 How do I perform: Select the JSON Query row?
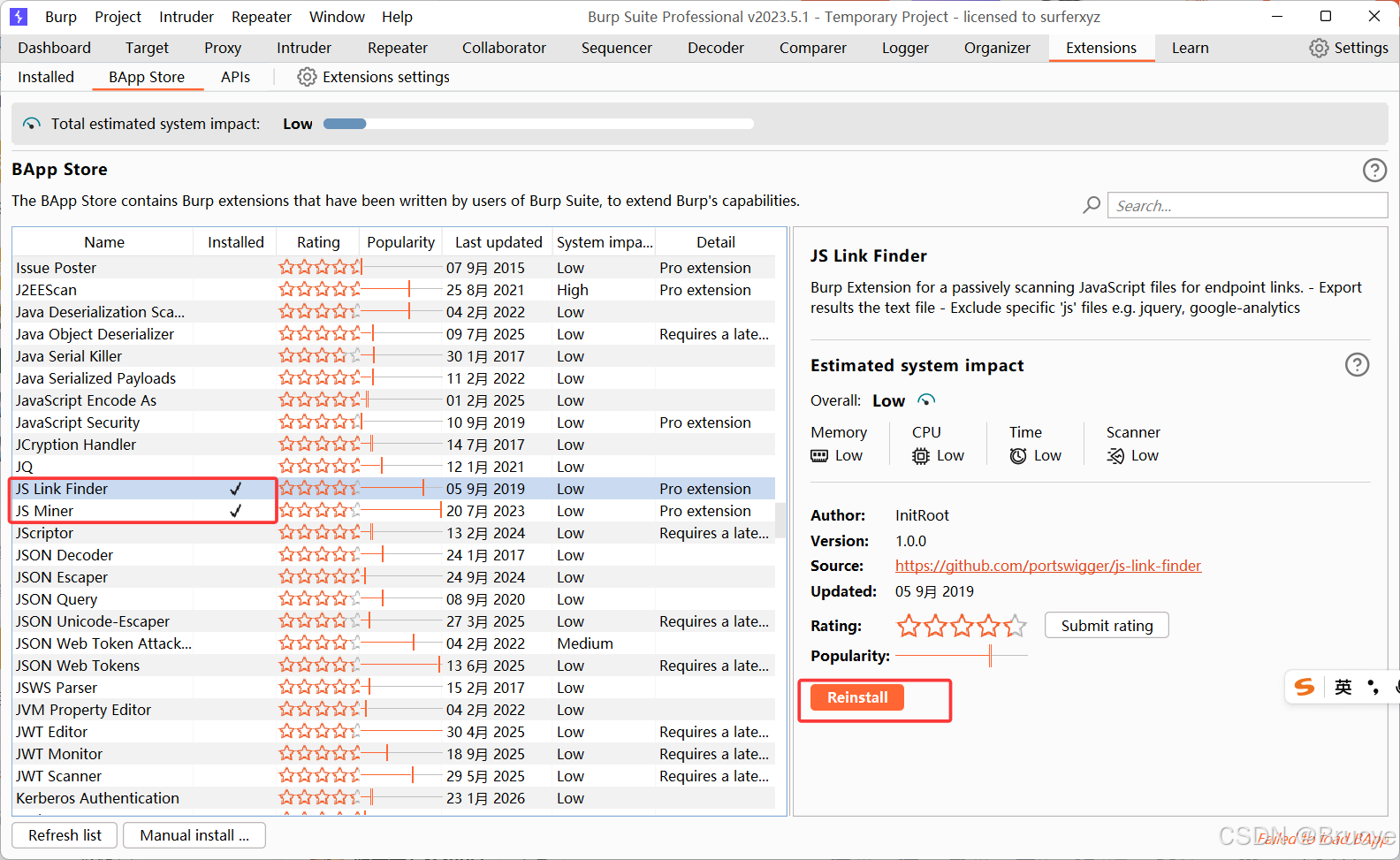[x=394, y=599]
